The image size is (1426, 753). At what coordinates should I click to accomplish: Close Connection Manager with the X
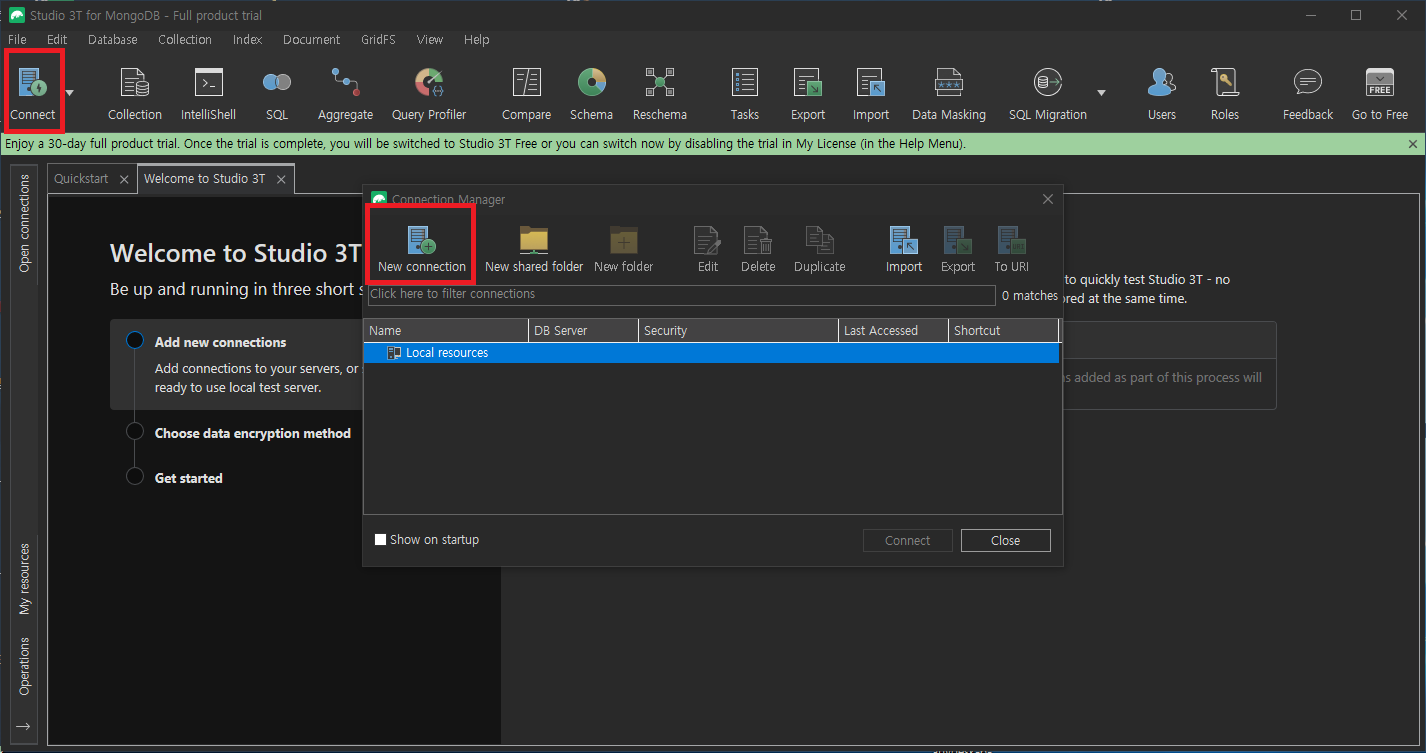[1048, 199]
